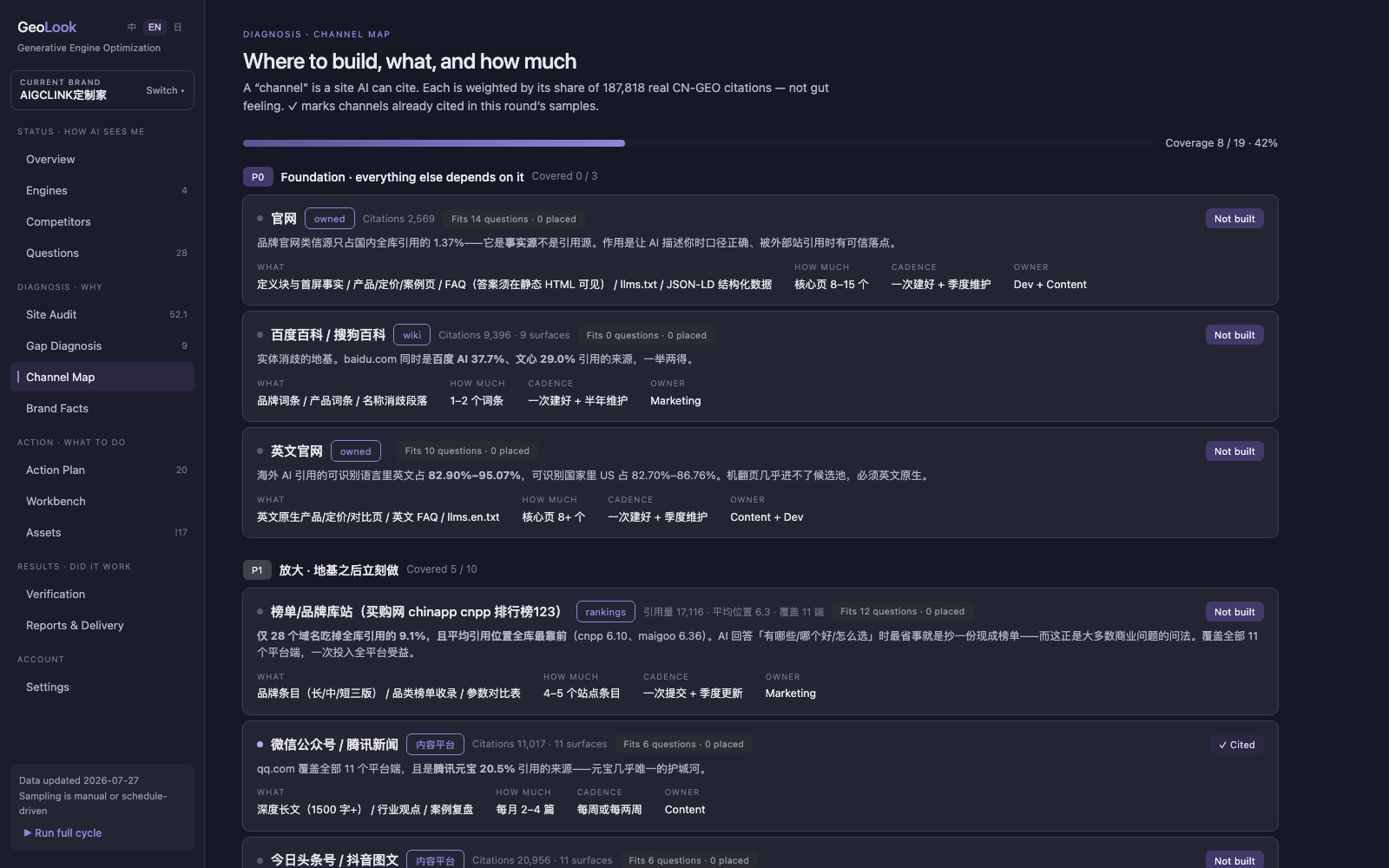The height and width of the screenshot is (868, 1389).
Task: Open Settings in sidebar
Action: click(x=102, y=687)
